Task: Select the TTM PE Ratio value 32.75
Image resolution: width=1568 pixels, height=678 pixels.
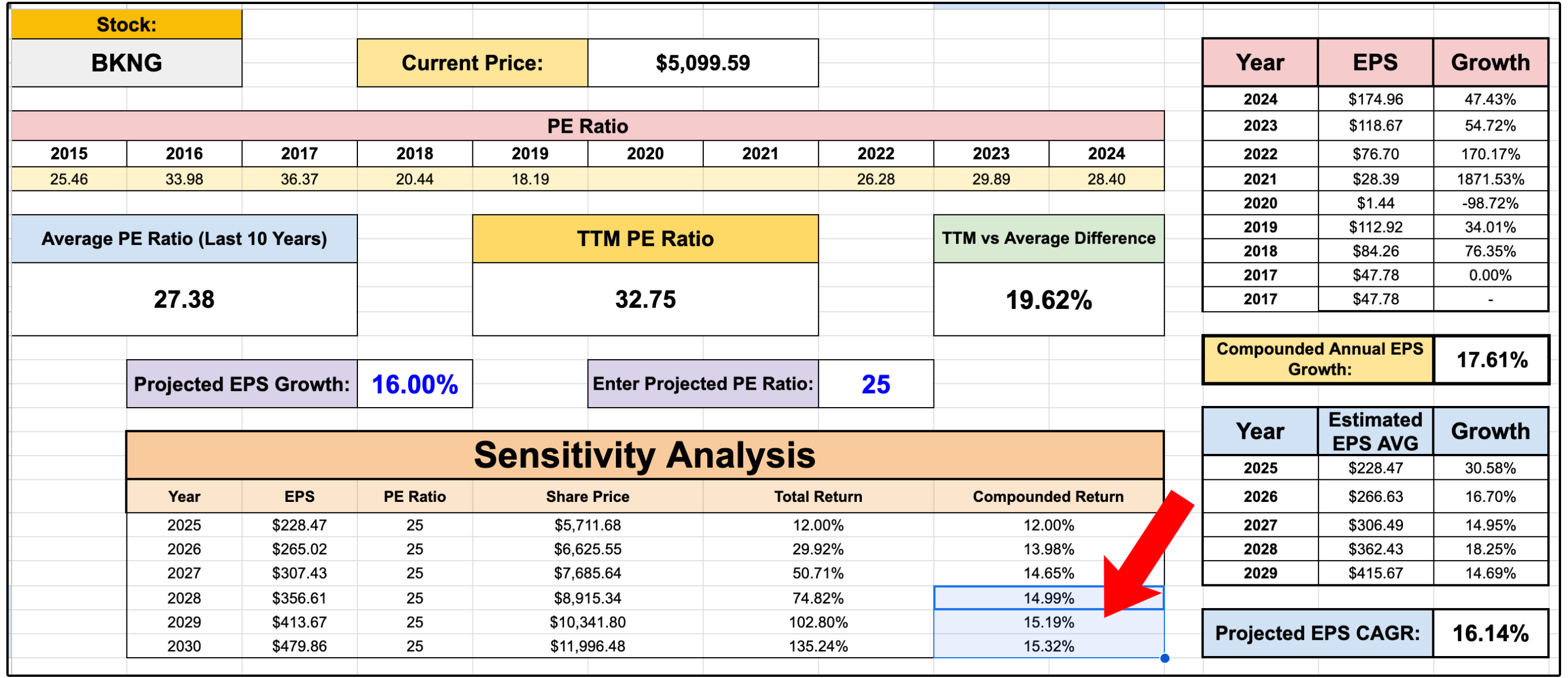Action: 645,299
